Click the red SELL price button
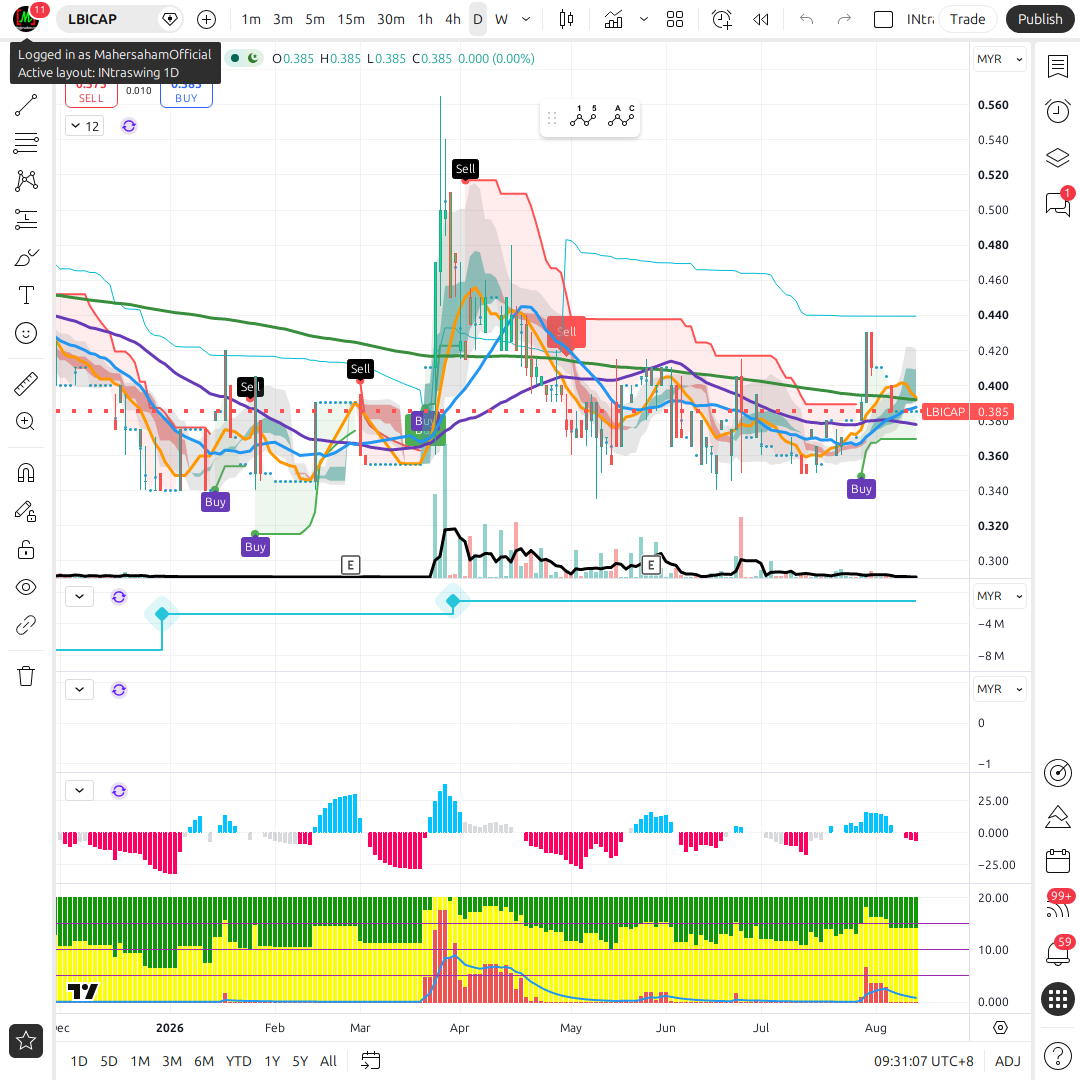 click(91, 94)
